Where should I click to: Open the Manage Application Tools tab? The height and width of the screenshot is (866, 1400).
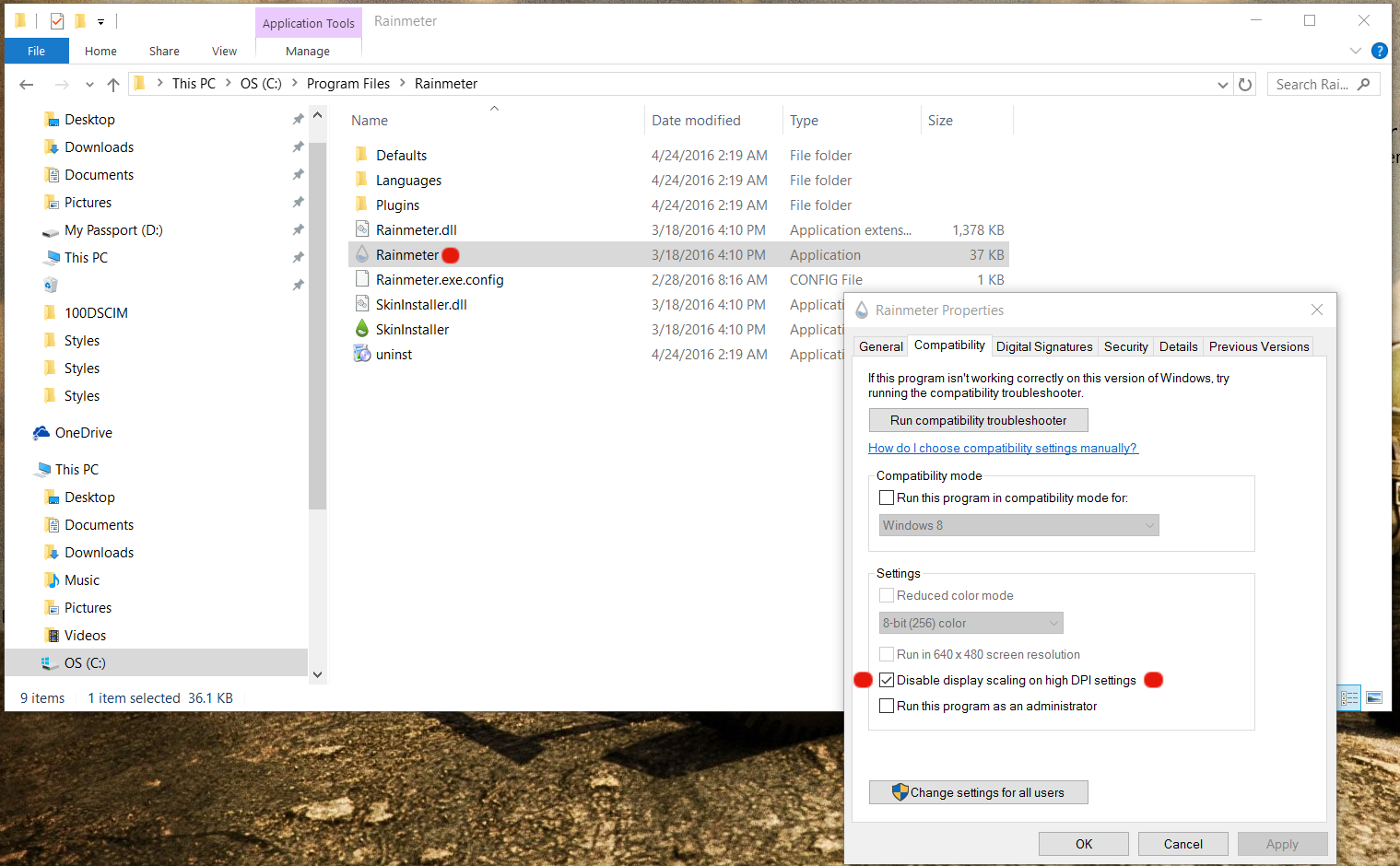[308, 51]
